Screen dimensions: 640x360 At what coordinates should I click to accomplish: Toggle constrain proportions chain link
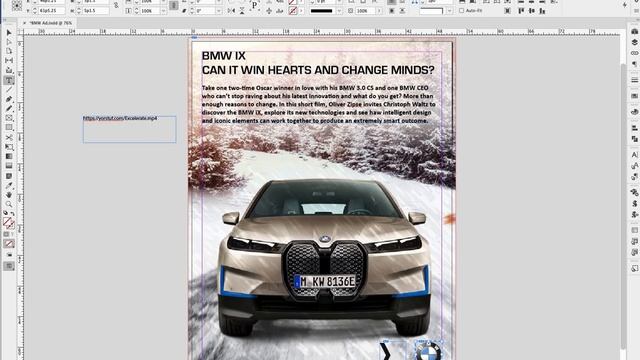[x=116, y=6]
